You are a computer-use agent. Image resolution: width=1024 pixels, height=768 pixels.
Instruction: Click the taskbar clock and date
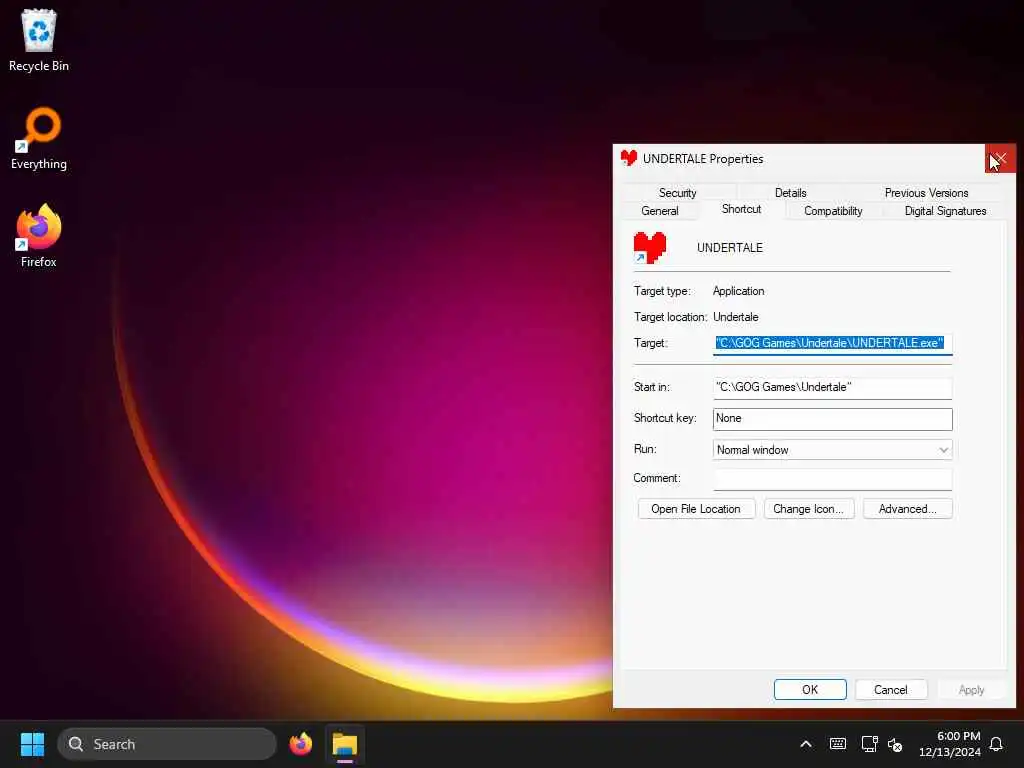(x=950, y=744)
